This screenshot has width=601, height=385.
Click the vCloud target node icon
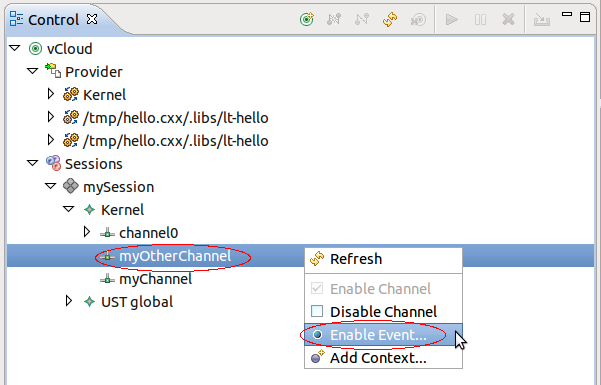(35, 49)
